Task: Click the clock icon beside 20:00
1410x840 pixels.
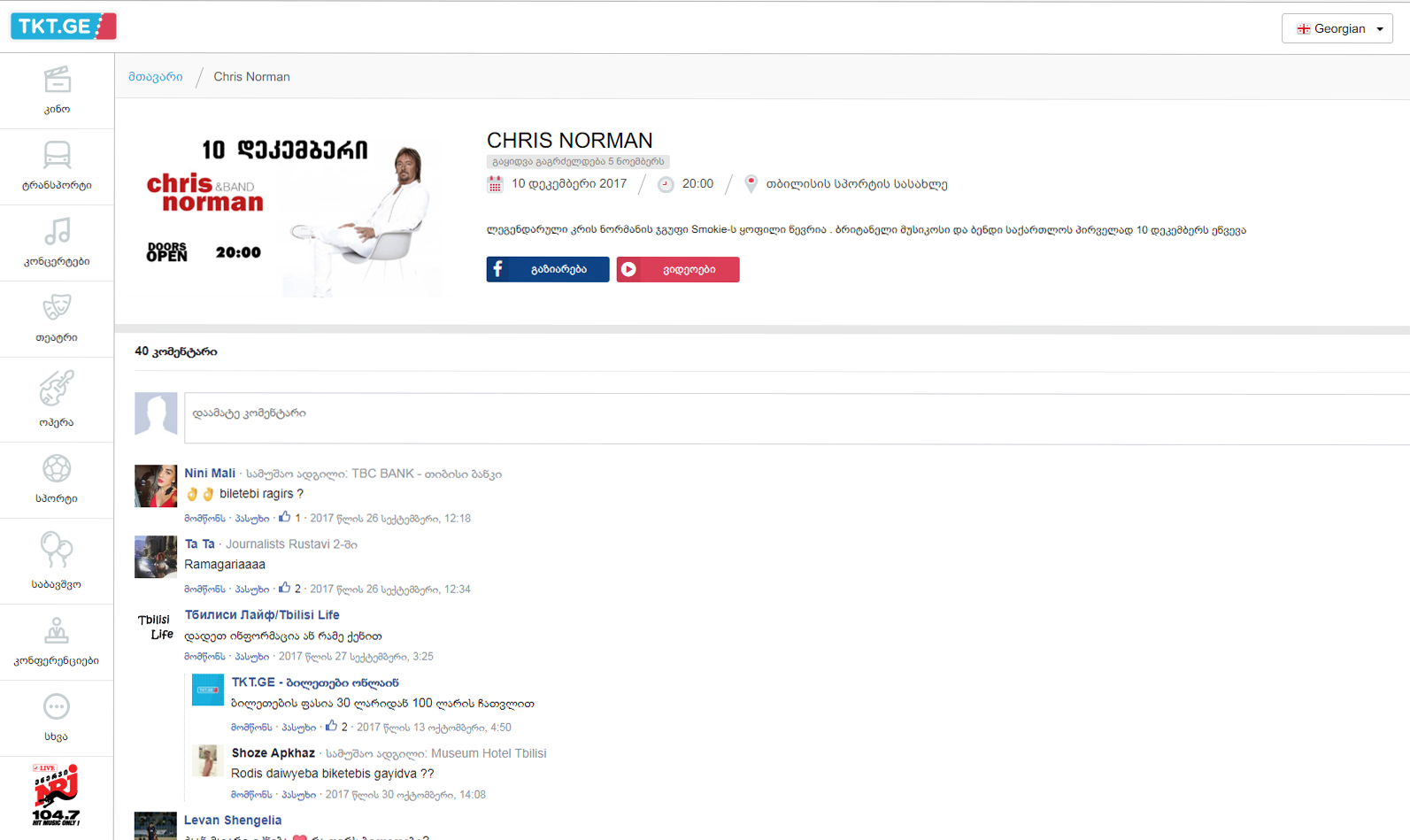Action: click(x=666, y=184)
